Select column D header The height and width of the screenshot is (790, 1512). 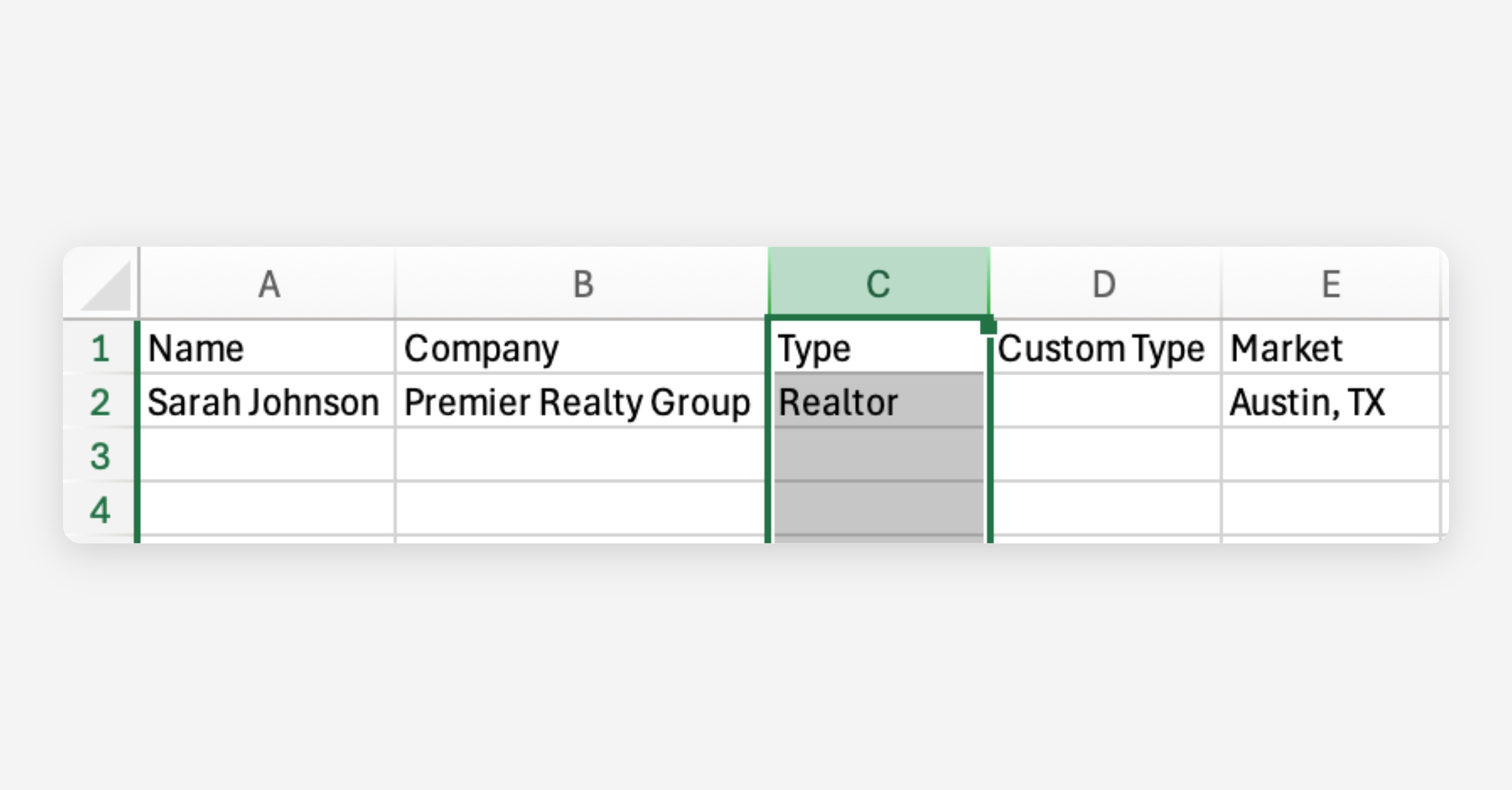coord(1104,283)
